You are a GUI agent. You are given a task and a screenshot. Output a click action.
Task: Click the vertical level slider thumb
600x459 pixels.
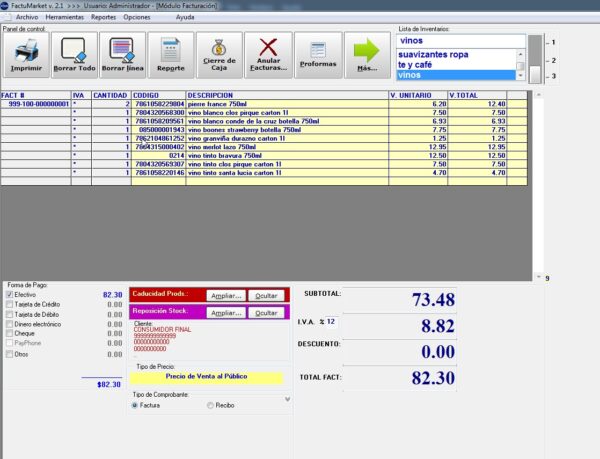(535, 74)
